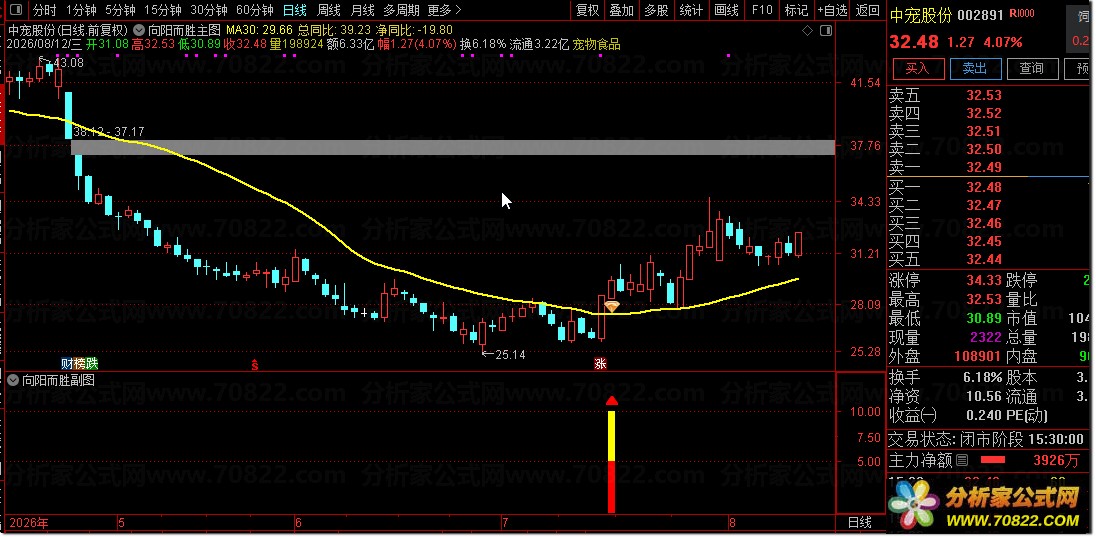Click the red 主力净额 bar indicator
This screenshot has width=1096, height=537.
tap(993, 460)
